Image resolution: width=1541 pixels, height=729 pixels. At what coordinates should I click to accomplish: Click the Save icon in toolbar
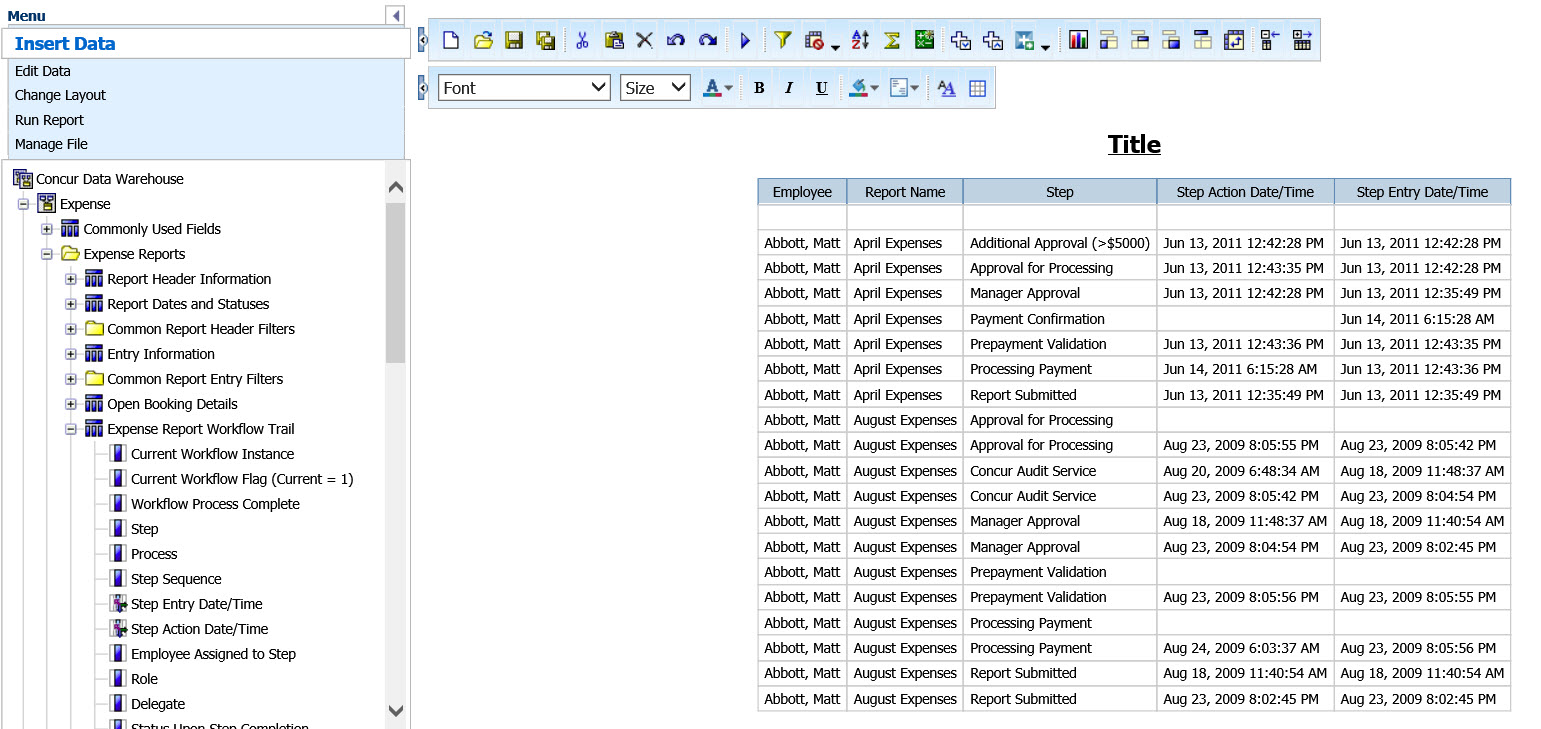tap(514, 40)
